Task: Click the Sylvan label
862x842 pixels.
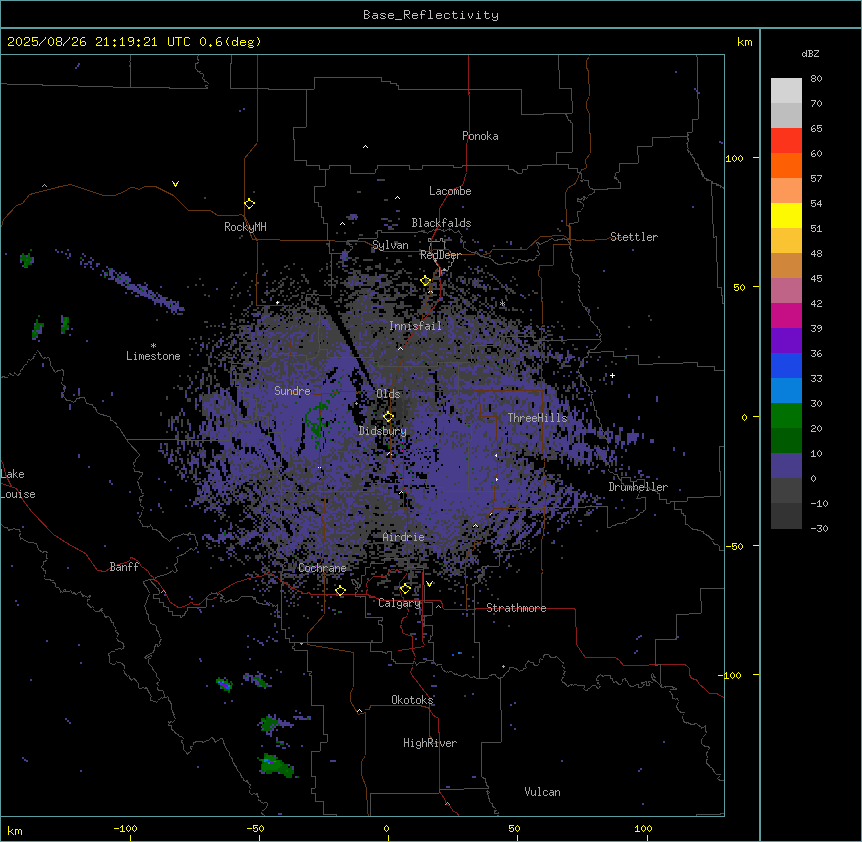Action: tap(390, 245)
